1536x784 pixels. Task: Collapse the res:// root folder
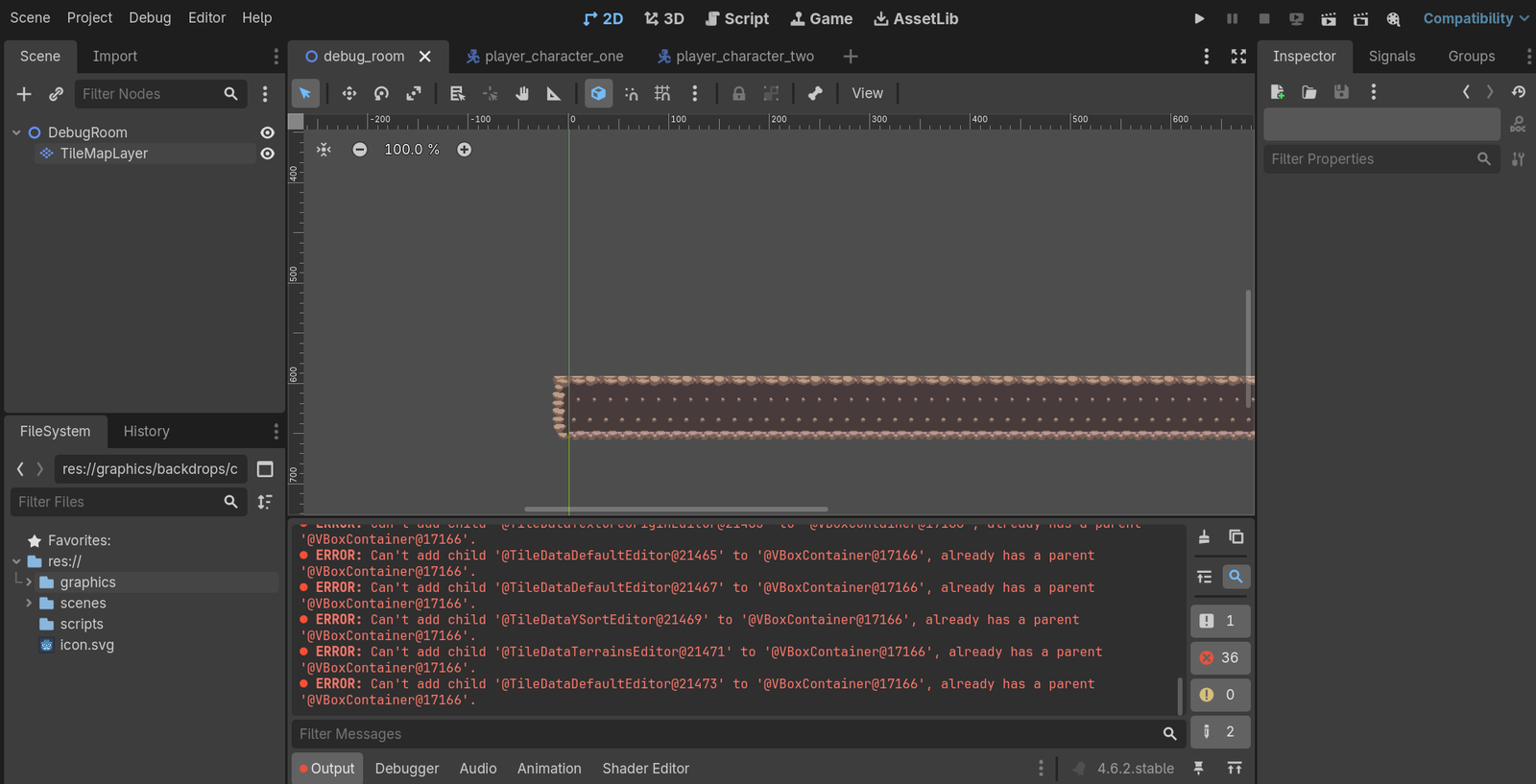coord(16,561)
